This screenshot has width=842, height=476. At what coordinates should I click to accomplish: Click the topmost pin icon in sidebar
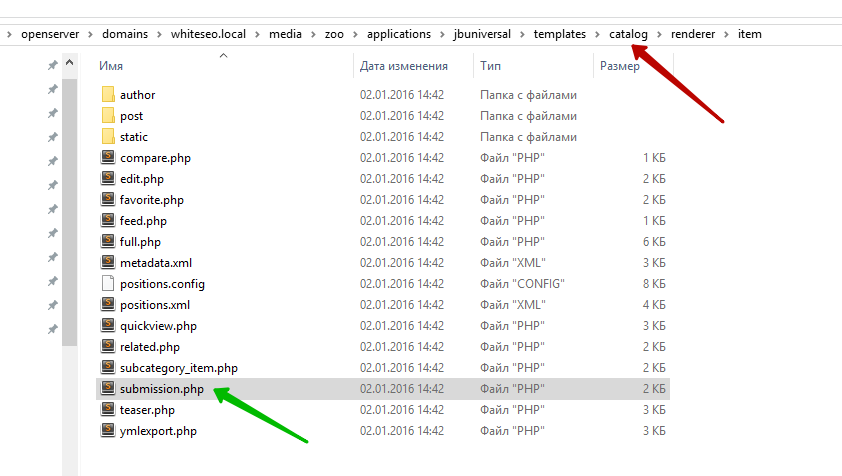click(x=52, y=66)
